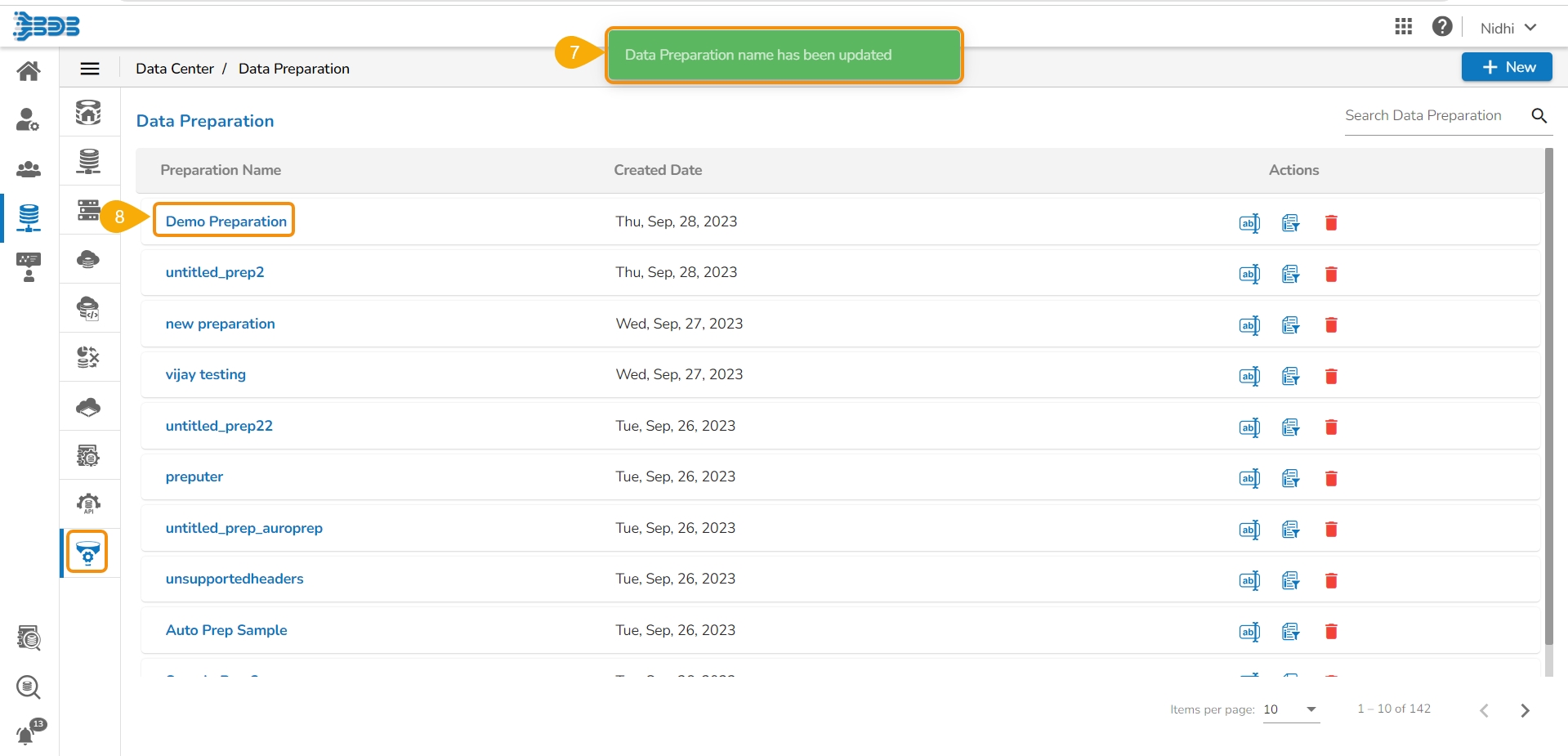The height and width of the screenshot is (756, 1568).
Task: Toggle the hamburger menu panel
Action: (90, 69)
